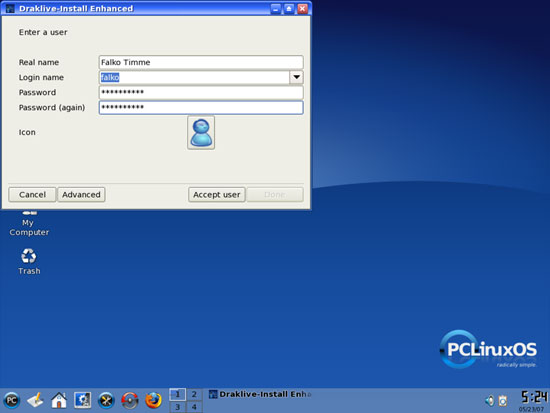Close the Draklive-Install window
Screen dimensions: 550x413
[x=302, y=9]
